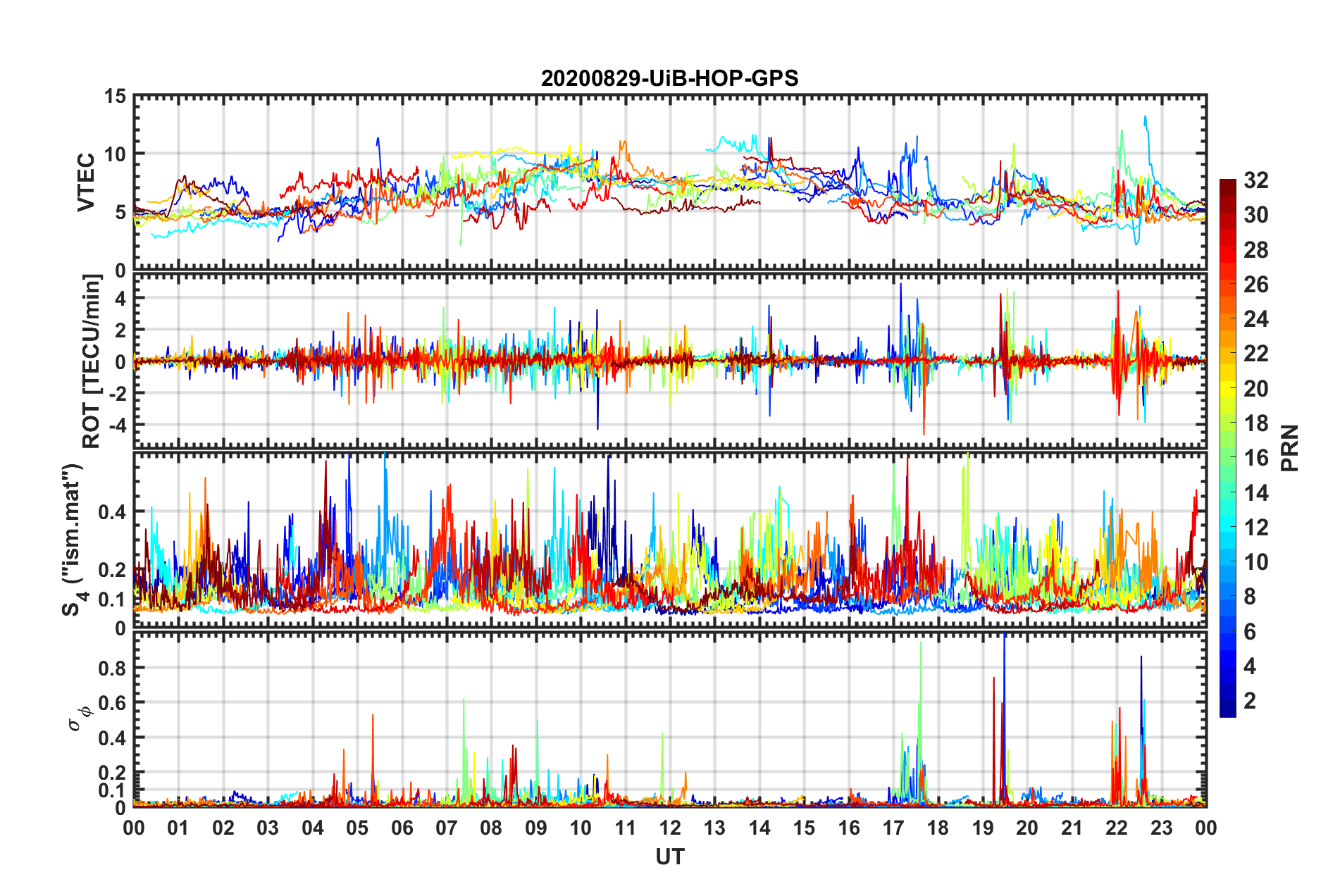
Task: Click VTEC axis tick label 5
Action: click(x=121, y=212)
